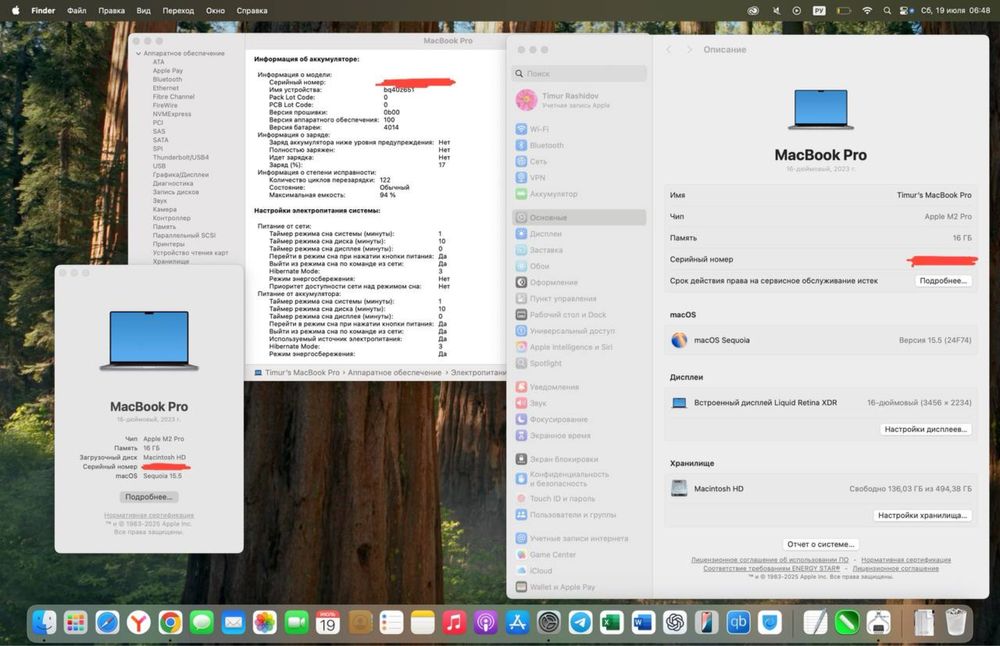Open Photos app in the Dock

(265, 622)
